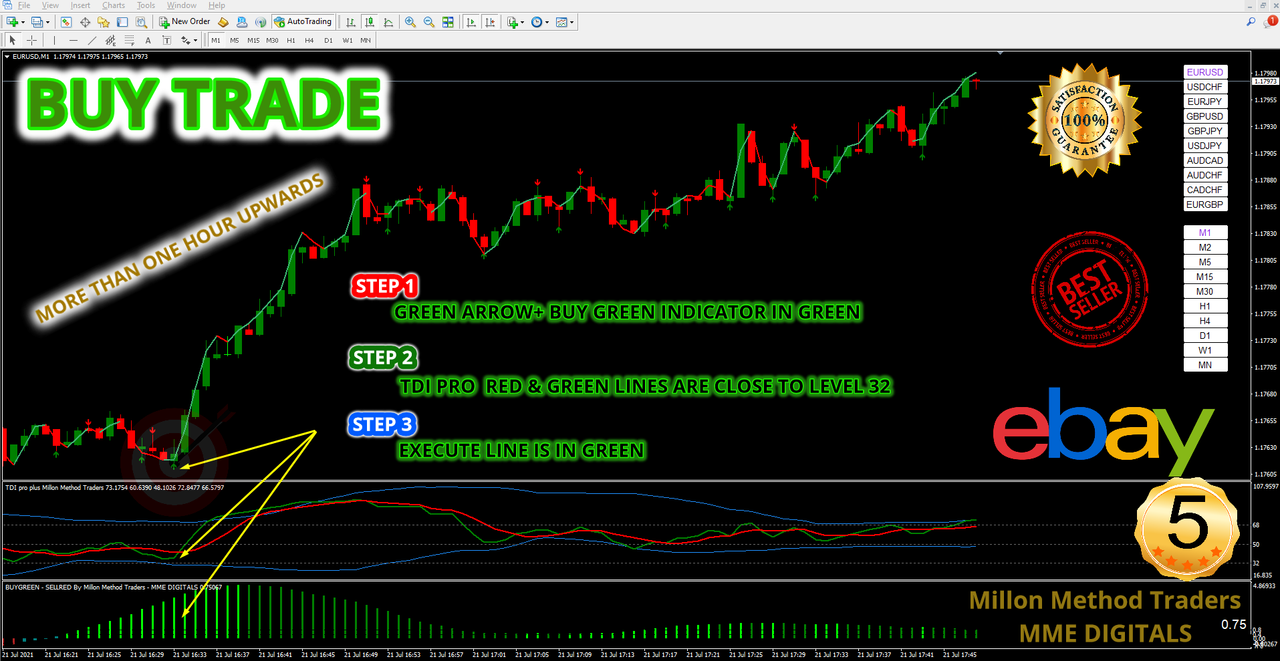Tile chart windows icon

pyautogui.click(x=448, y=22)
